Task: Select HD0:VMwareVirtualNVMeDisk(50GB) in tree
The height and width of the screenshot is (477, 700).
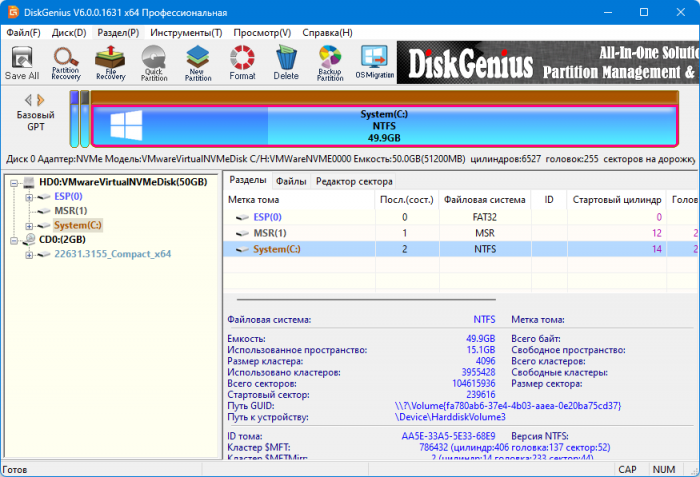Action: [x=123, y=182]
